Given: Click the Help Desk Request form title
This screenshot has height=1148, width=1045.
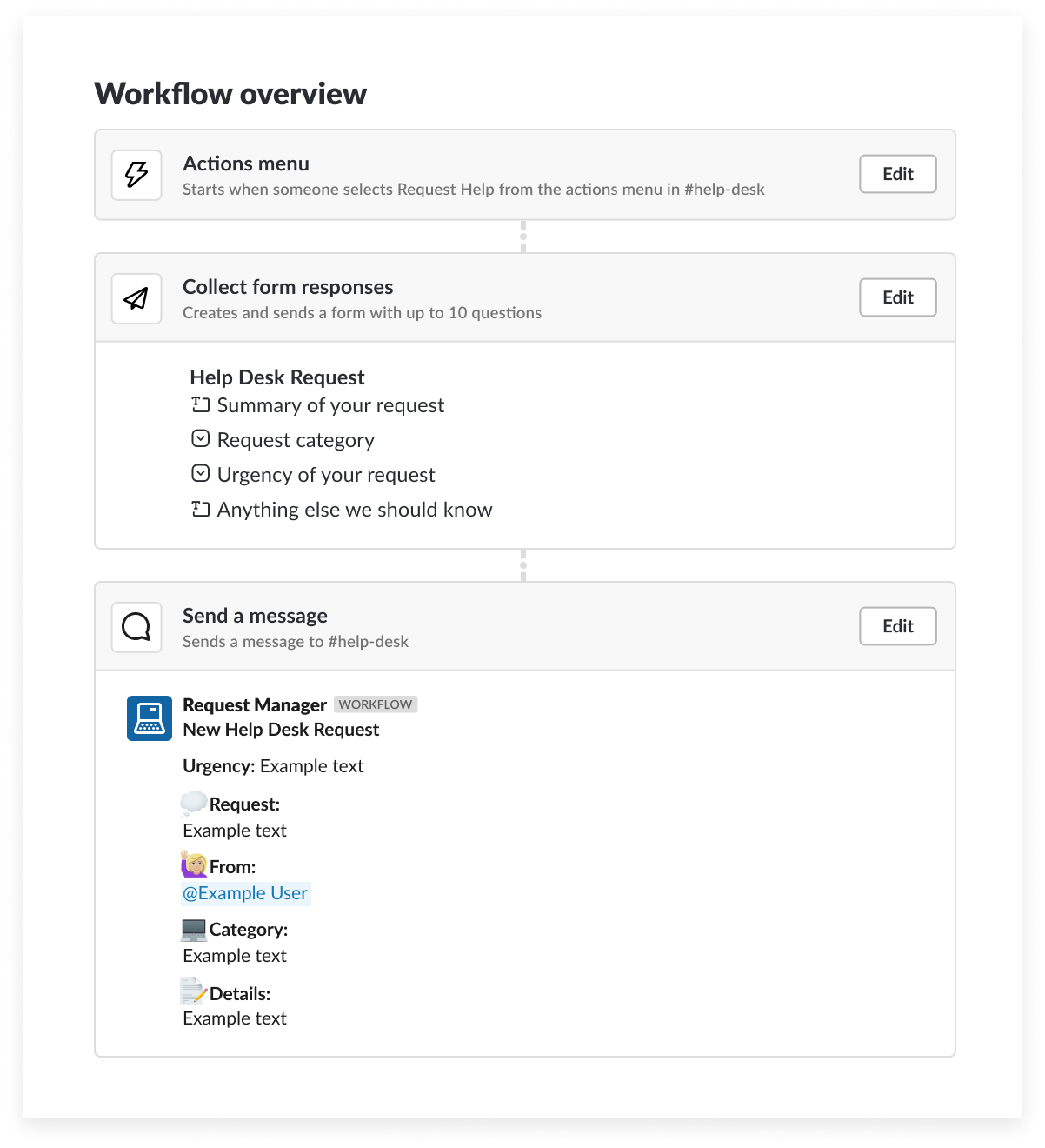Looking at the screenshot, I should (276, 377).
